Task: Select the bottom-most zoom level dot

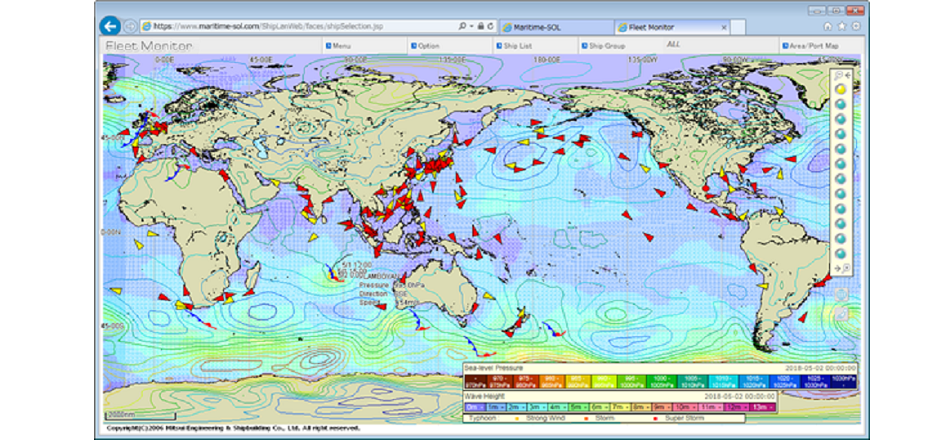Action: tap(842, 254)
